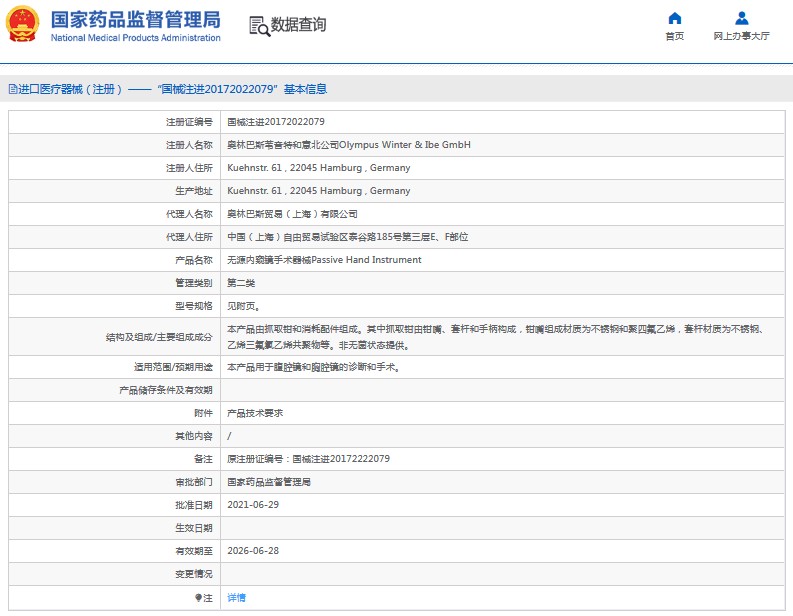Click the bulb icon beside 注
Image resolution: width=793 pixels, height=616 pixels.
click(x=198, y=598)
